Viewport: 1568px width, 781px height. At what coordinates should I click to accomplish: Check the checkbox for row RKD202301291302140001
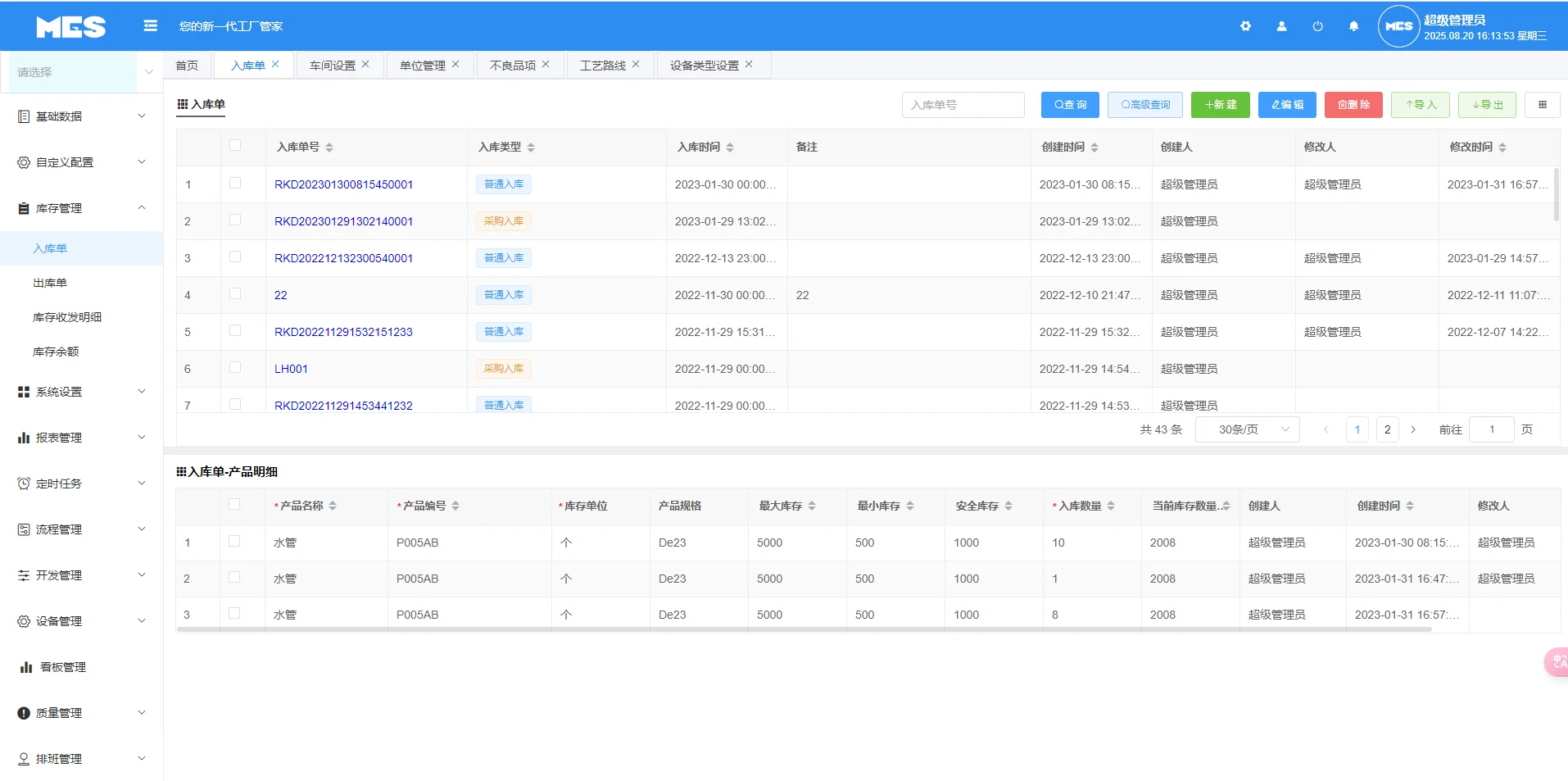(237, 220)
